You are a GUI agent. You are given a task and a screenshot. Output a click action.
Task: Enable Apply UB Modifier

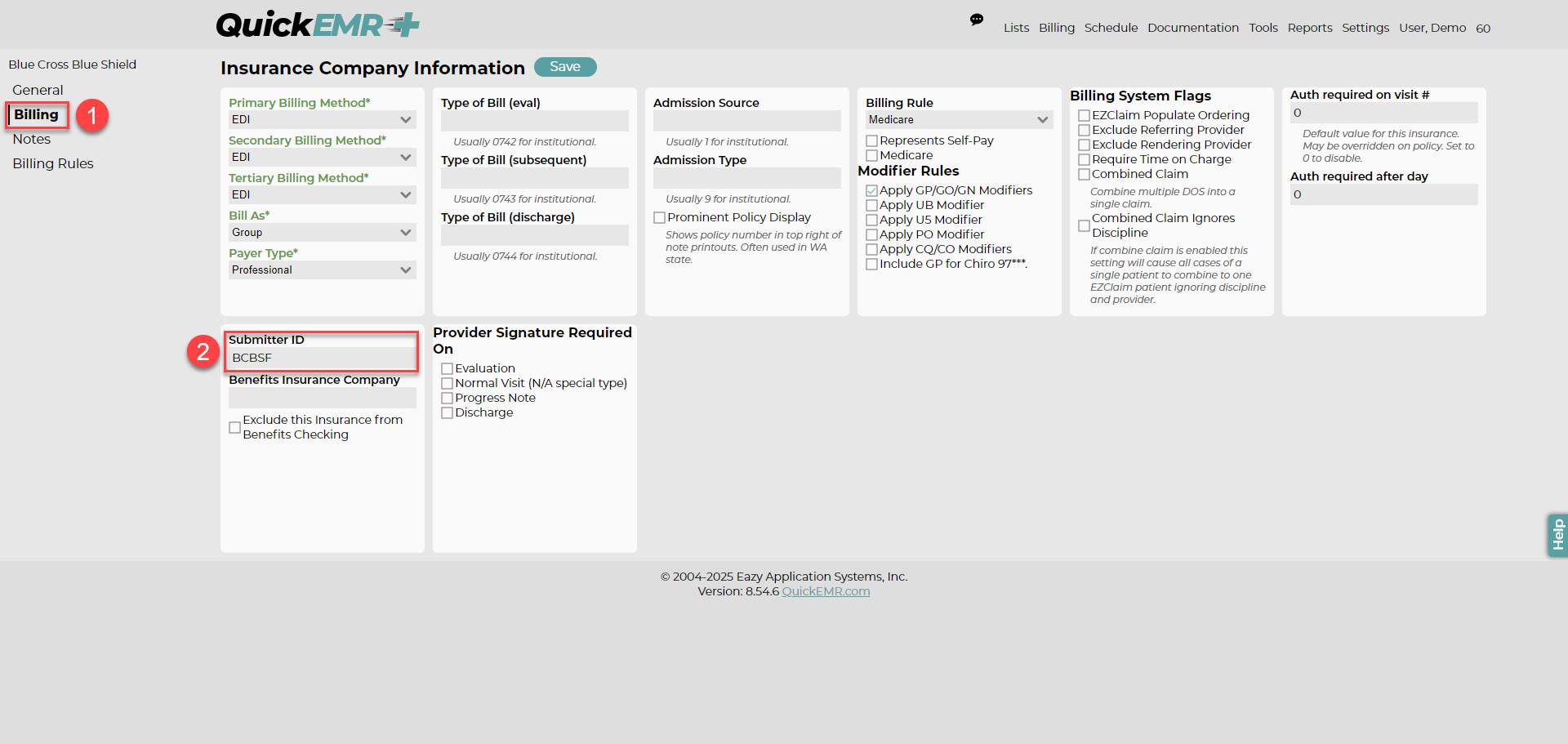point(872,206)
